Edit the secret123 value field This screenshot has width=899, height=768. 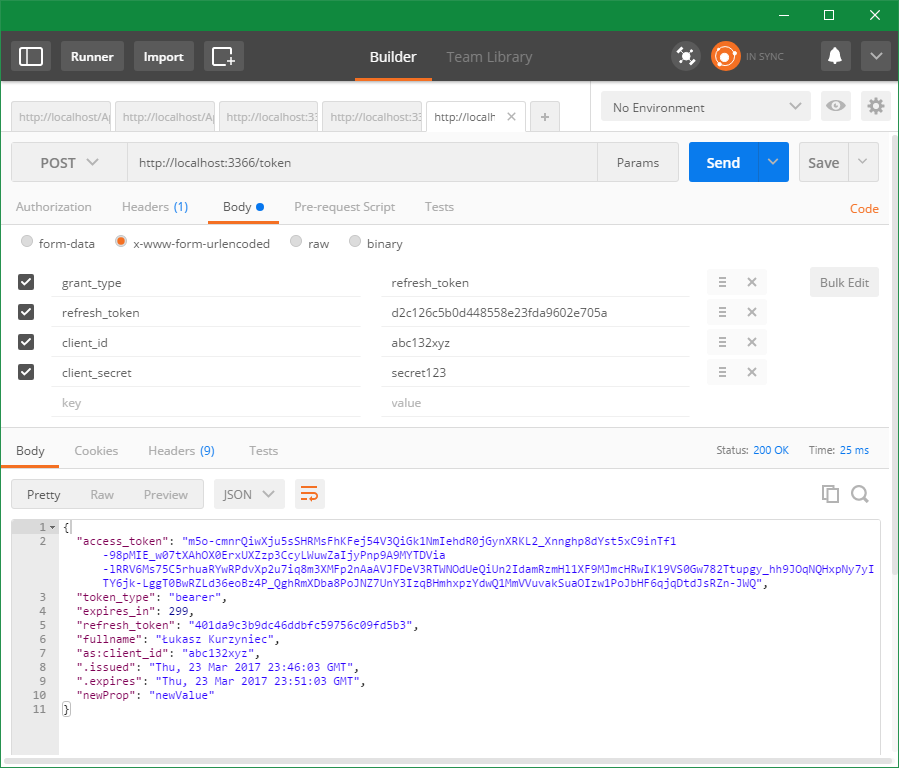(535, 372)
